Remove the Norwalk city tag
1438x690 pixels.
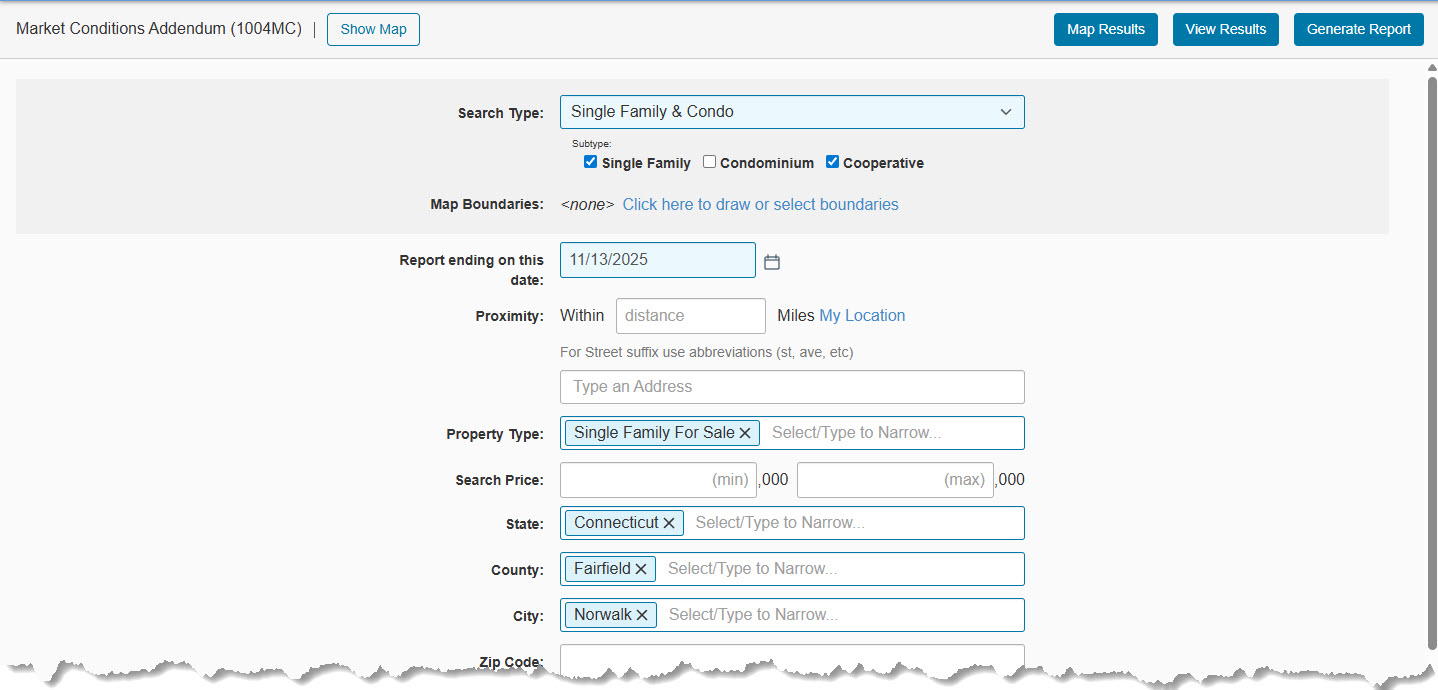point(642,615)
